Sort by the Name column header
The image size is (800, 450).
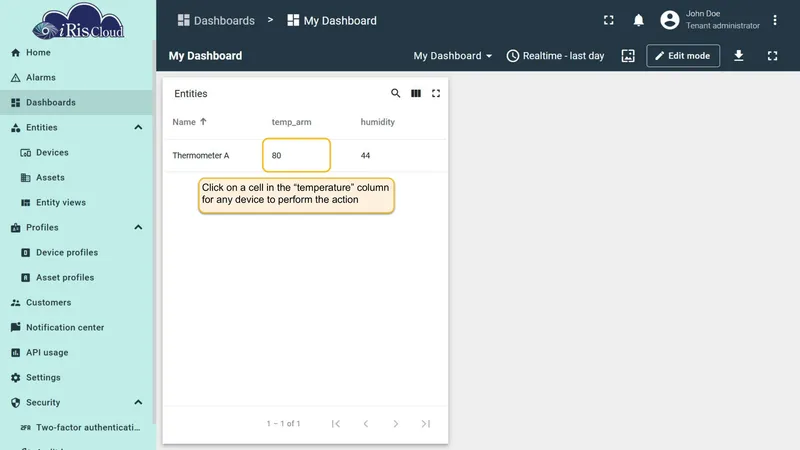point(189,122)
